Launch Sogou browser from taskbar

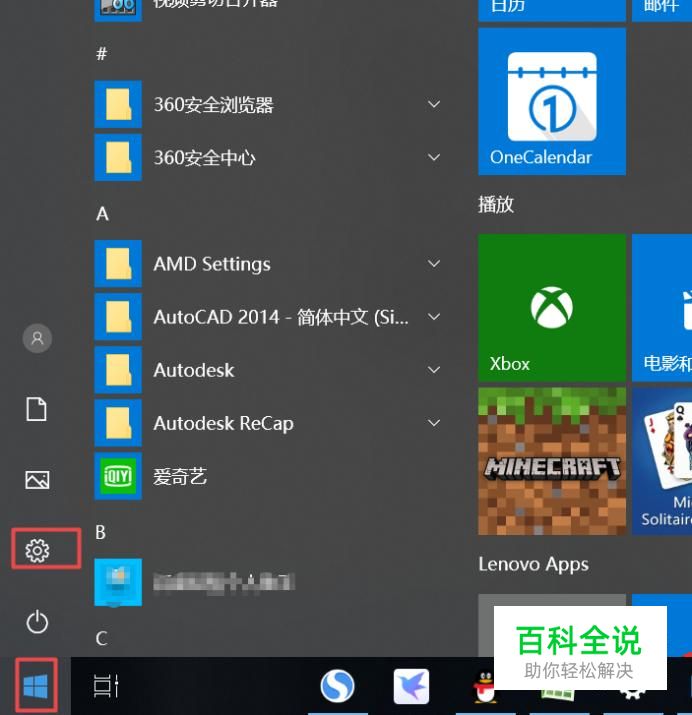coord(337,686)
